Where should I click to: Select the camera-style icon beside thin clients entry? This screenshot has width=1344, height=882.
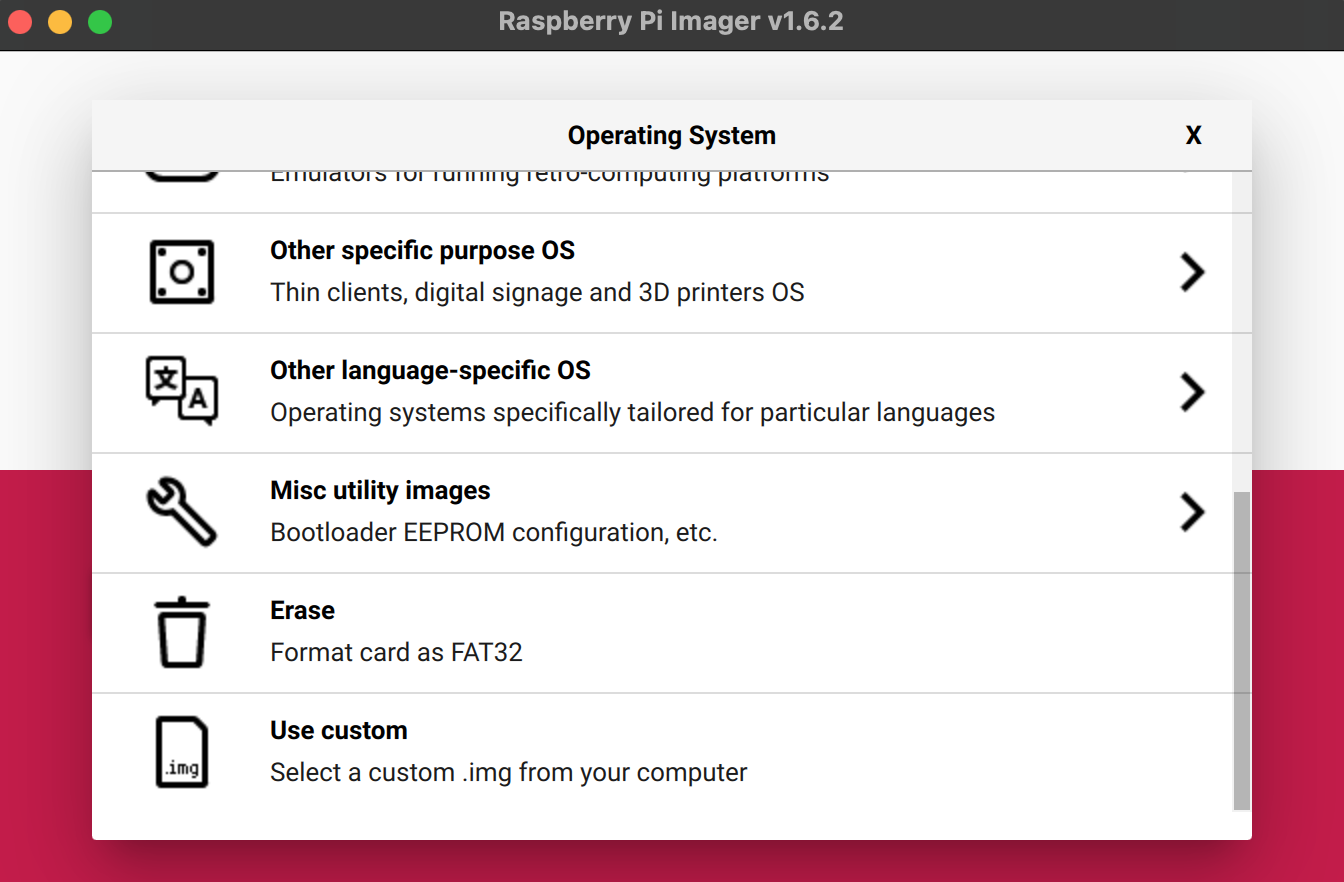tap(182, 272)
